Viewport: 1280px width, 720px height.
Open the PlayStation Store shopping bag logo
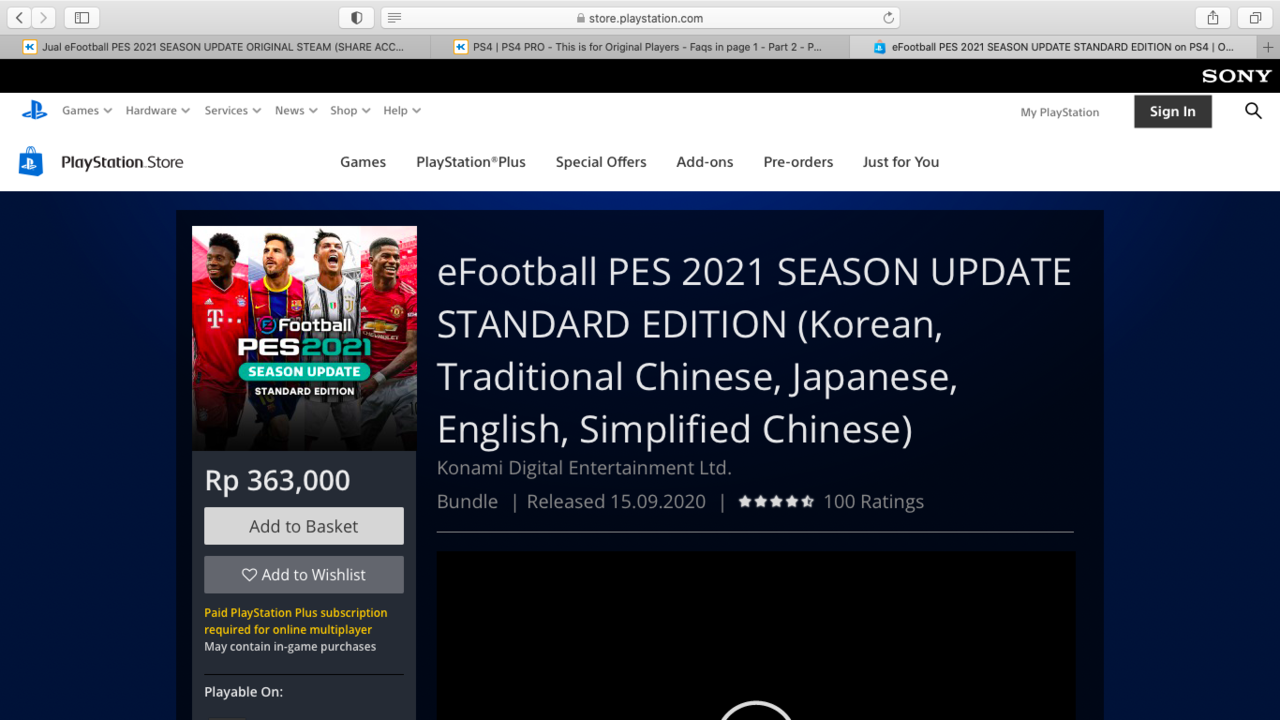coord(31,162)
